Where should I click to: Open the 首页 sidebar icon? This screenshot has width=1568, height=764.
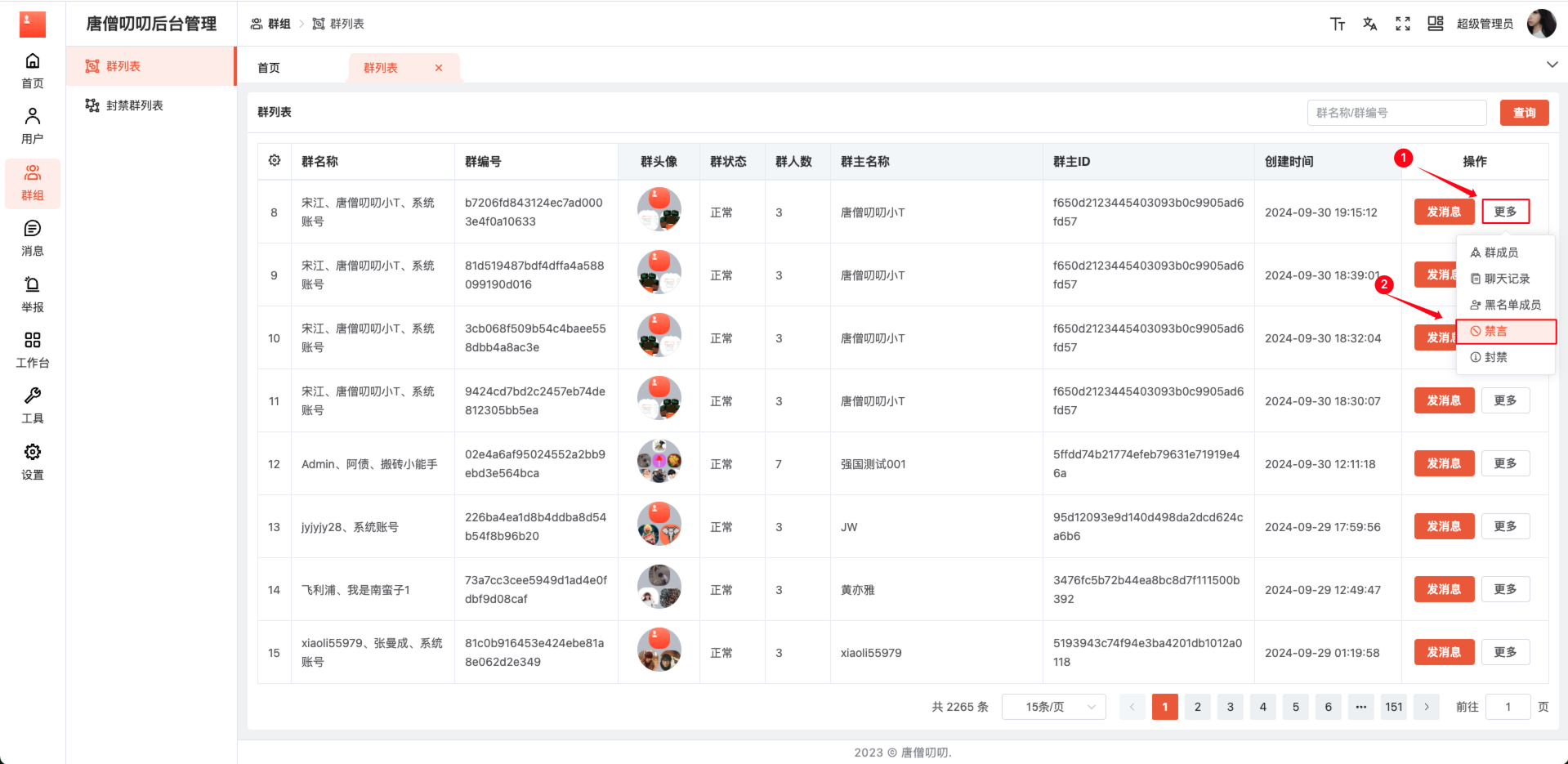coord(32,70)
